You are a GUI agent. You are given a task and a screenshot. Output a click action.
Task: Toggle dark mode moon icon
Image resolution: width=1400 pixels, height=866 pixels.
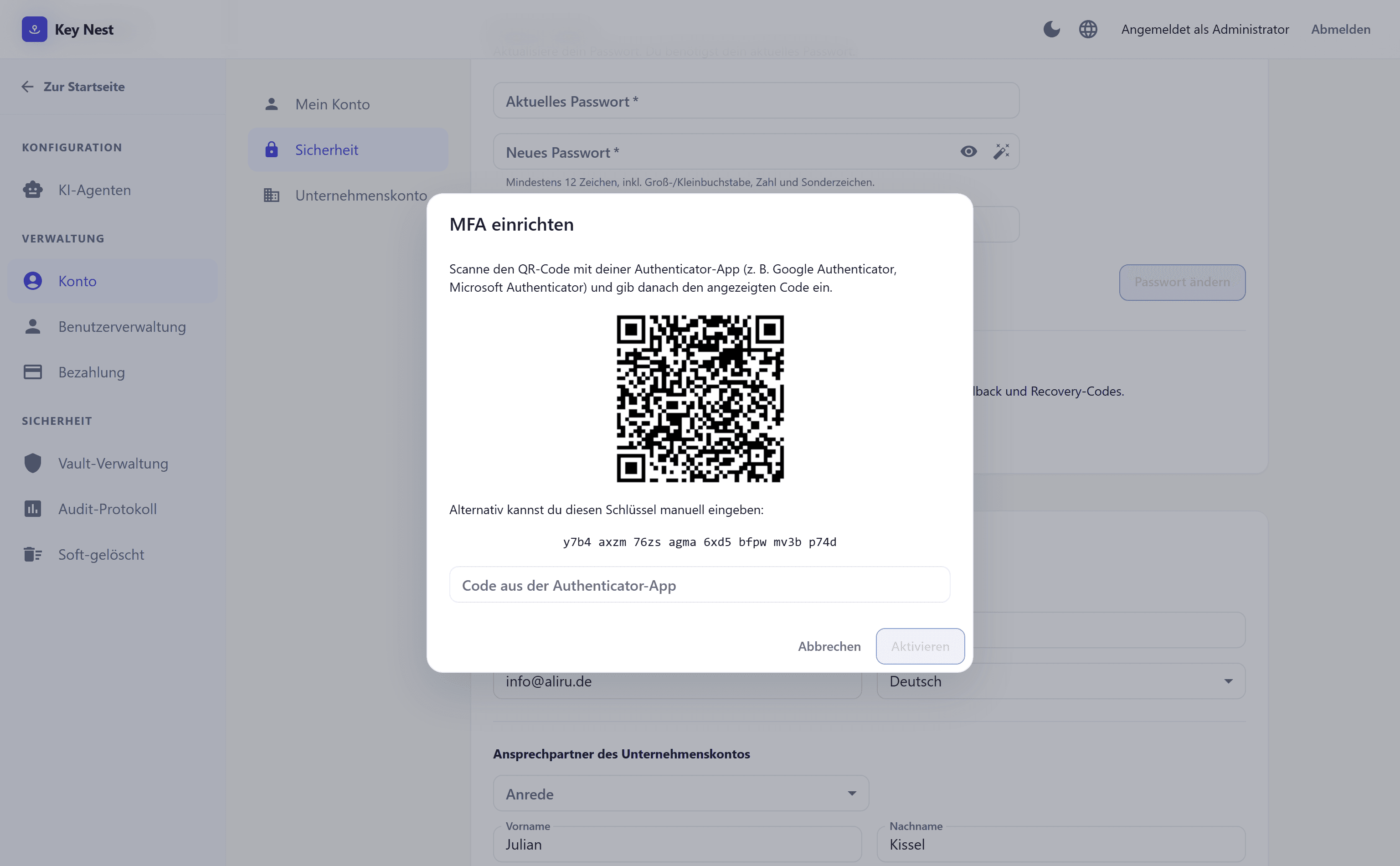coord(1051,29)
